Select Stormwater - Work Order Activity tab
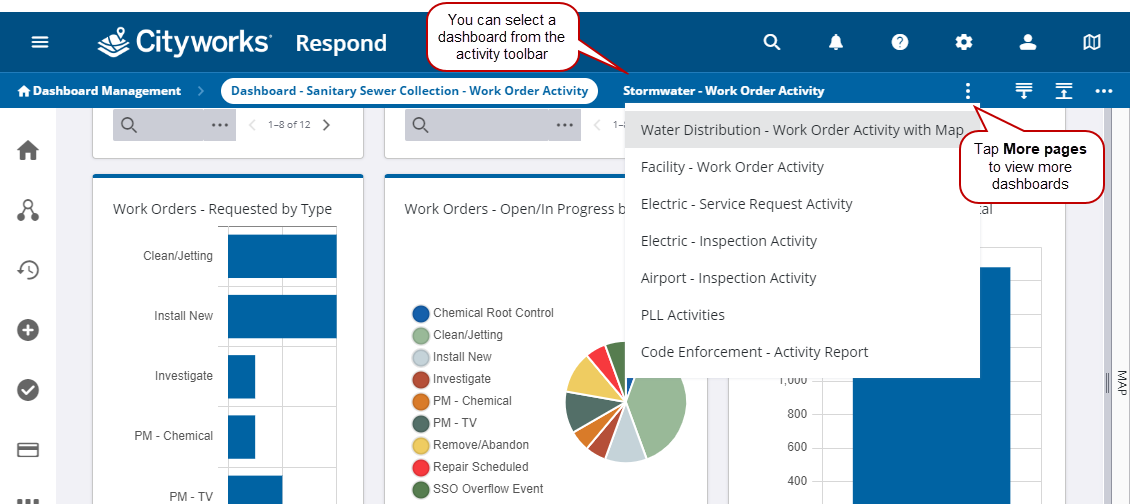1130x504 pixels. tap(724, 91)
